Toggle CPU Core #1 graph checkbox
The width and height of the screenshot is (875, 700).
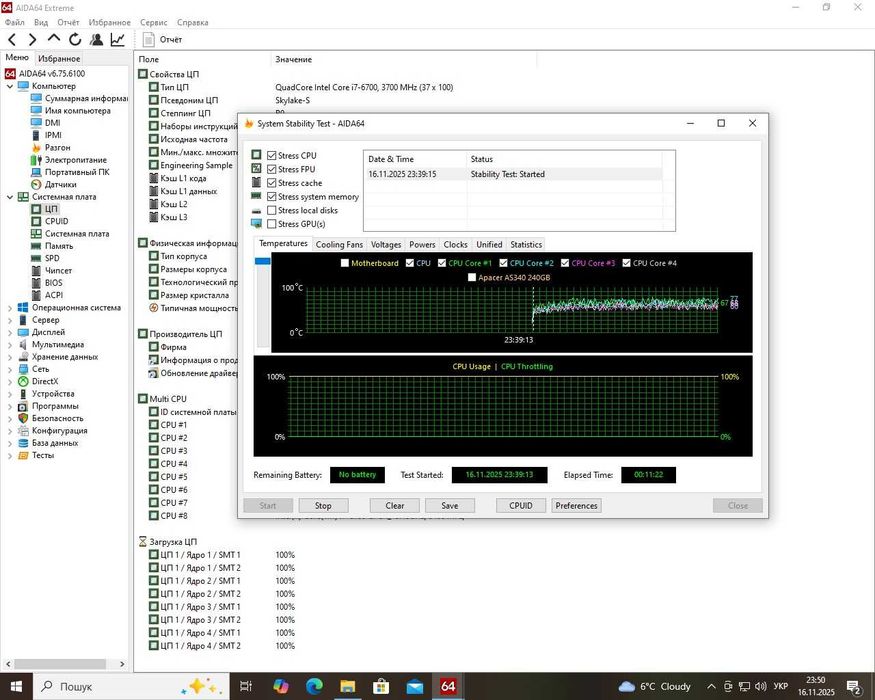pyautogui.click(x=442, y=263)
